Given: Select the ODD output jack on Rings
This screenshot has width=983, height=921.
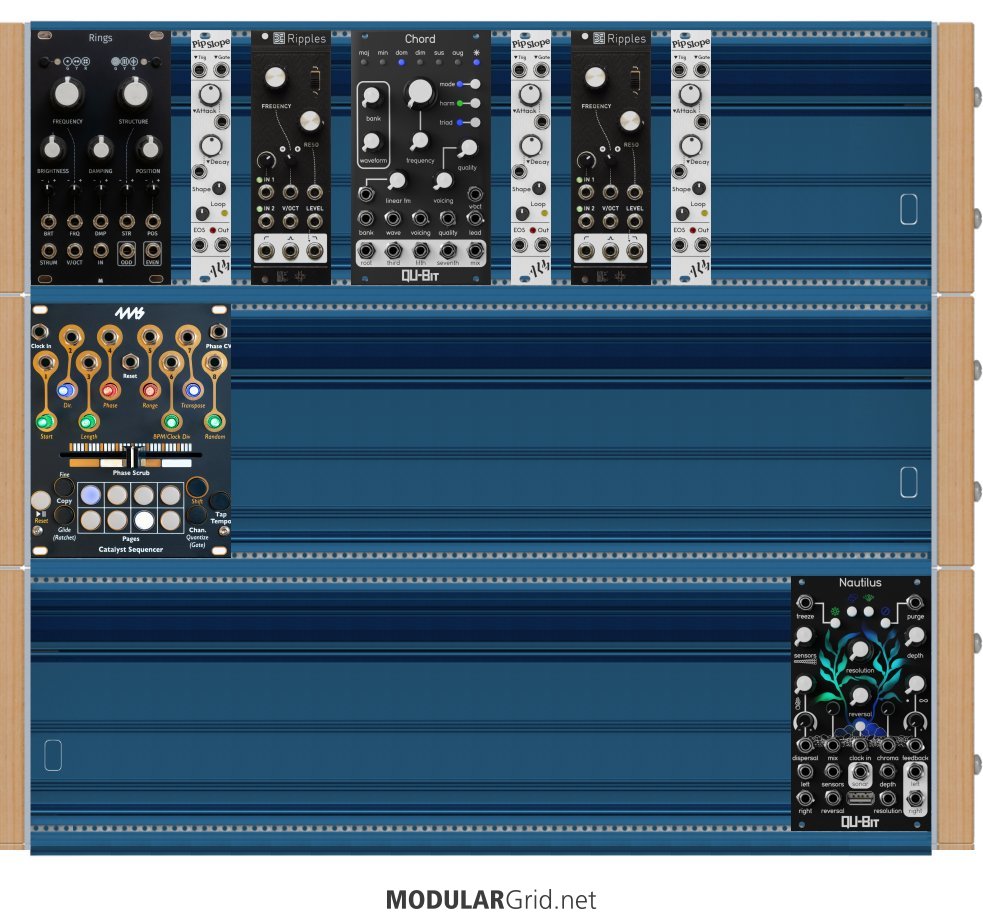Looking at the screenshot, I should point(127,251).
